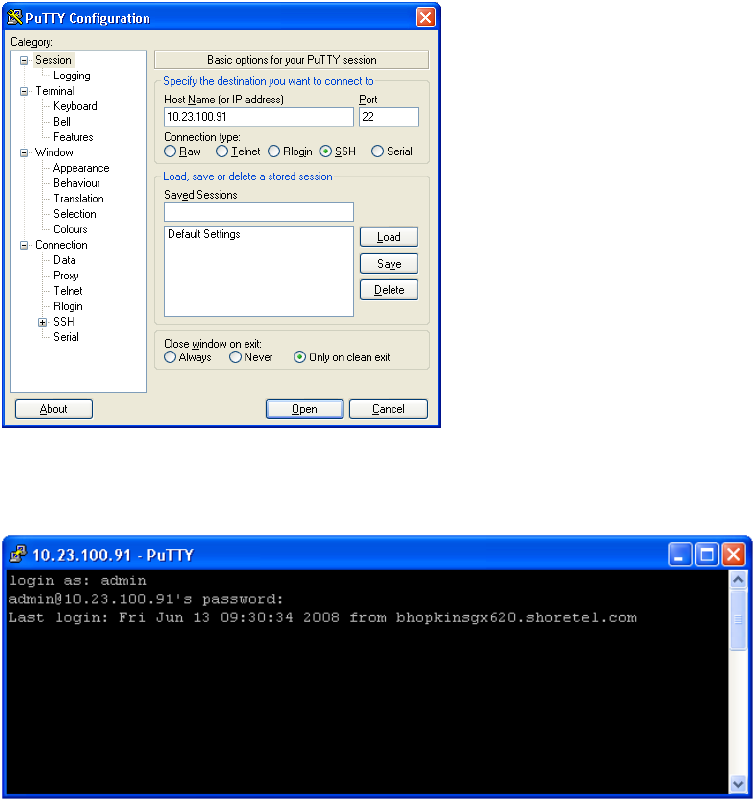Click the Save session button
Image resolution: width=755 pixels, height=801 pixels.
389,264
